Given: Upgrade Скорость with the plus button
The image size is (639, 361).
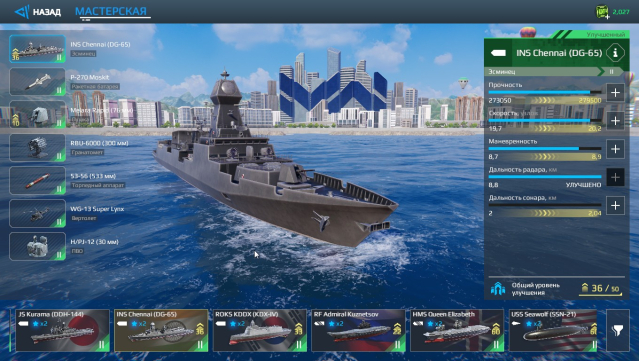Looking at the screenshot, I should (x=615, y=121).
